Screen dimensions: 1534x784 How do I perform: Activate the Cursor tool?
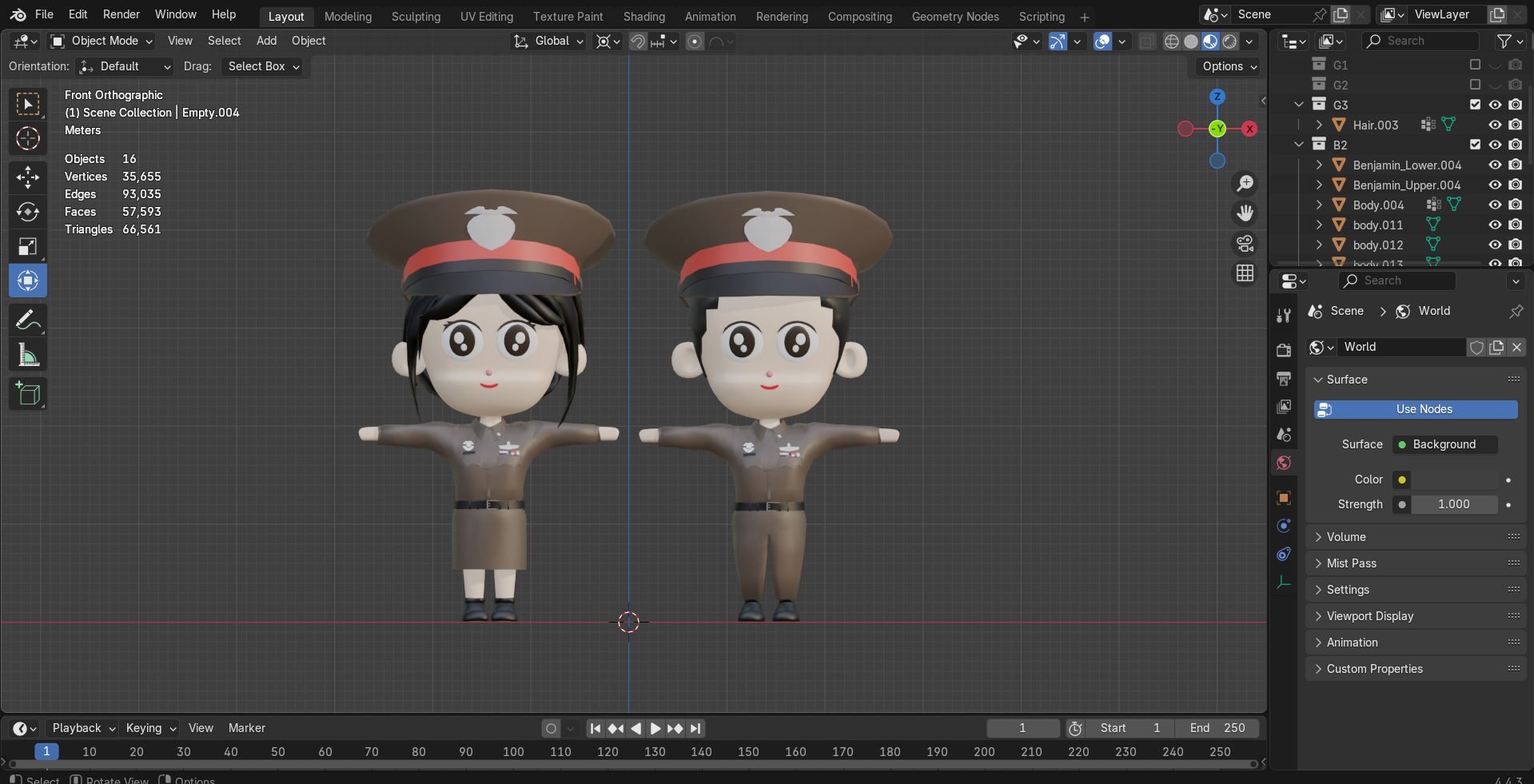click(28, 138)
